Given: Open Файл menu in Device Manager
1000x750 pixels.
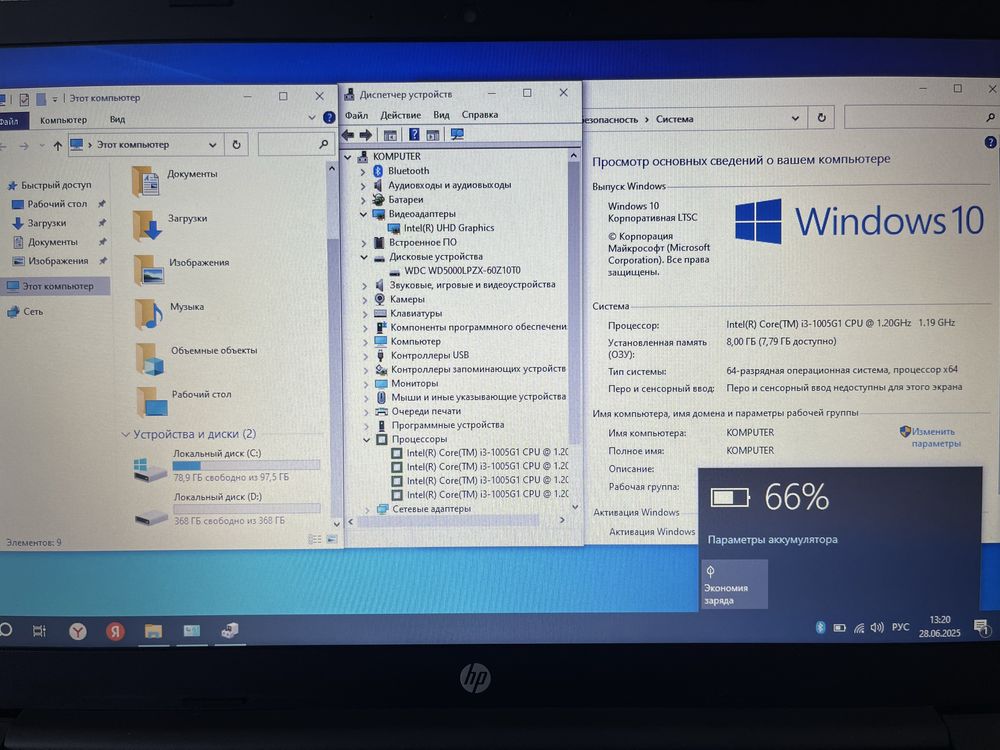Looking at the screenshot, I should pos(357,115).
